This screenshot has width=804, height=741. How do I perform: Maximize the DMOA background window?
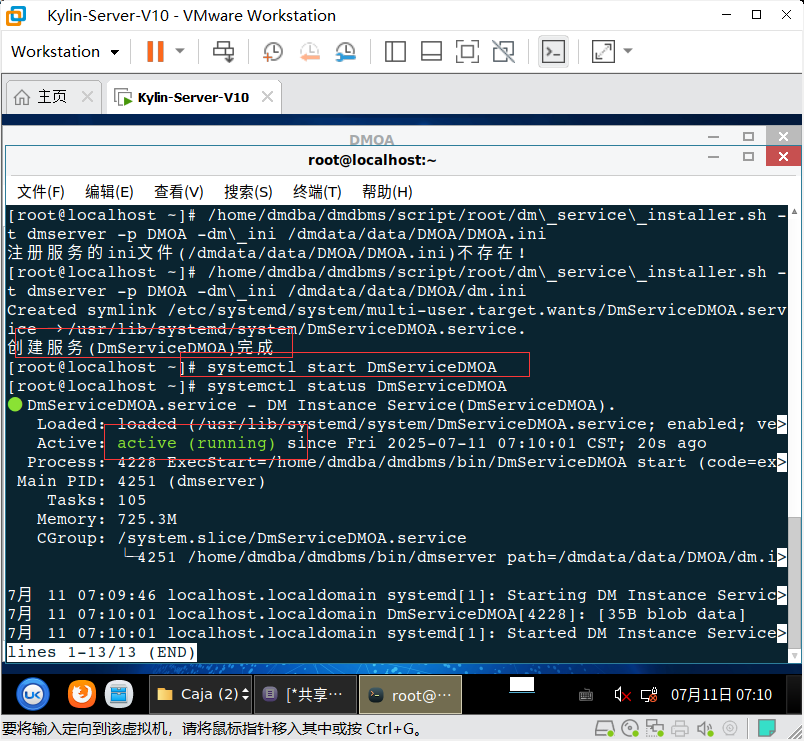pos(749,136)
